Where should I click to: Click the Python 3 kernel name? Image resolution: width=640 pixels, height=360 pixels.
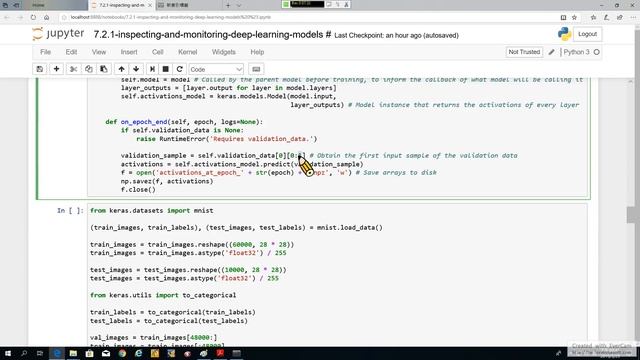(x=576, y=52)
